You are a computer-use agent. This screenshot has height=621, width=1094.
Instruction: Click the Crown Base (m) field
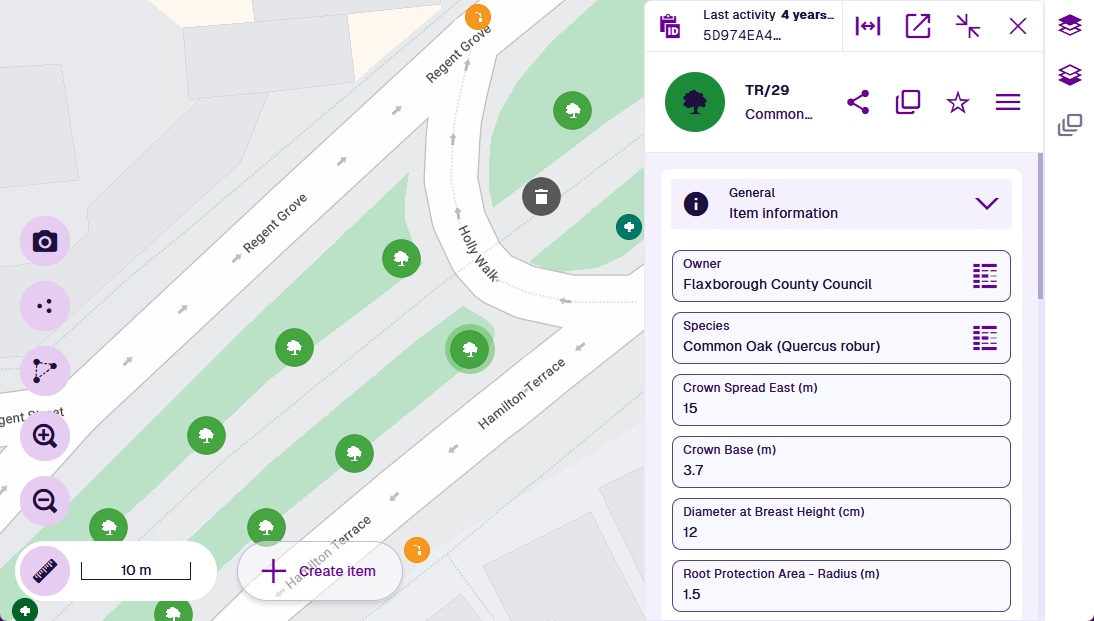(840, 461)
